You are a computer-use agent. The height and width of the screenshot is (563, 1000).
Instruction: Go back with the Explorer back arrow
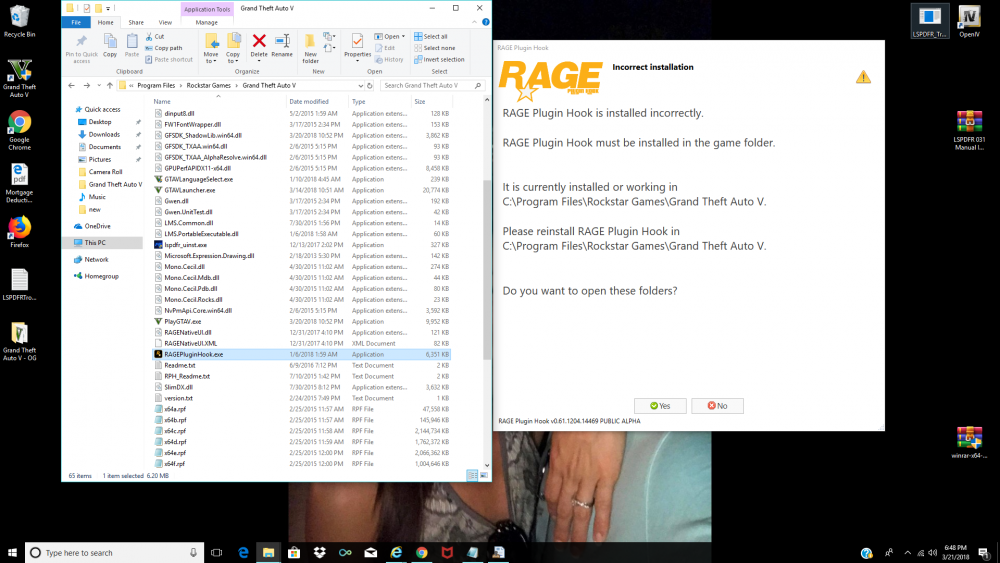click(71, 85)
